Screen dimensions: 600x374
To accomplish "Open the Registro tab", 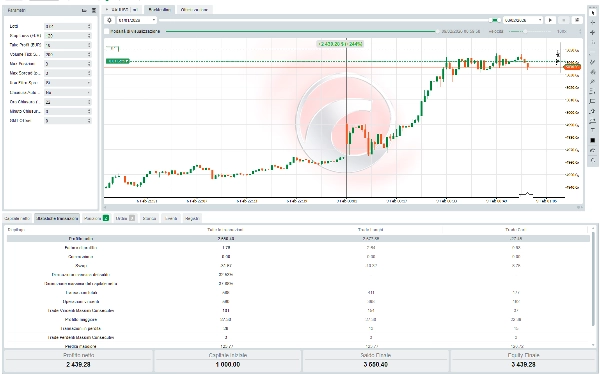I will (x=192, y=218).
